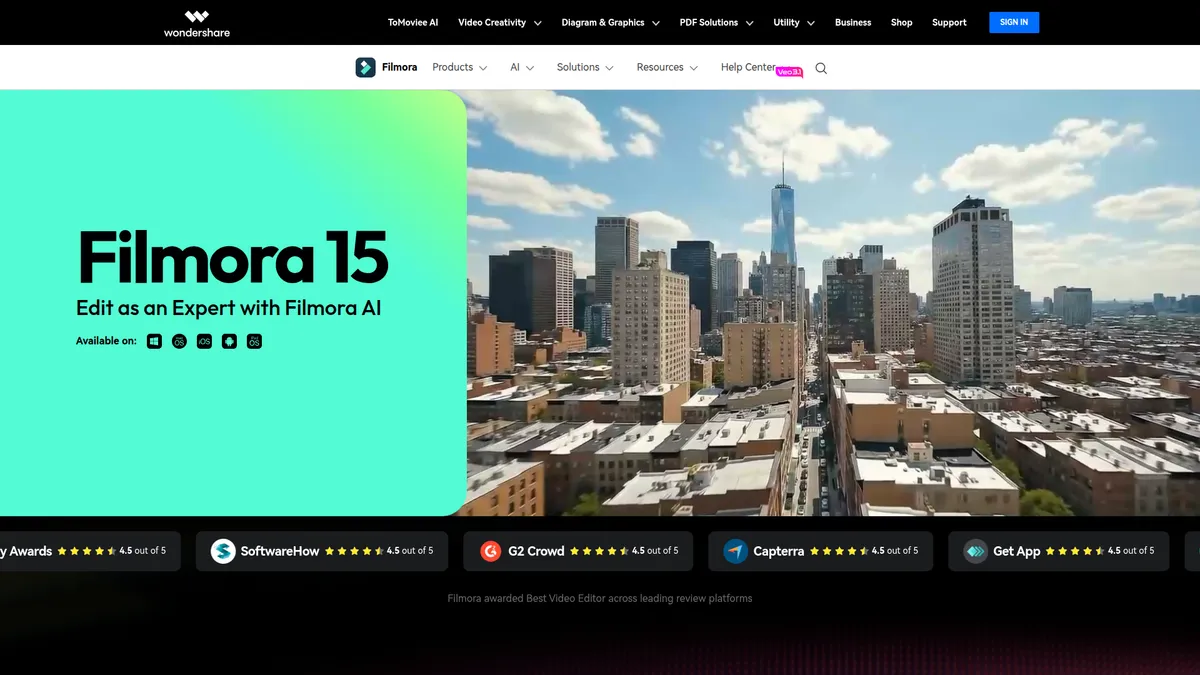Click the G2 Crowd rating badge
Screen dimensions: 1200x675
click(577, 551)
